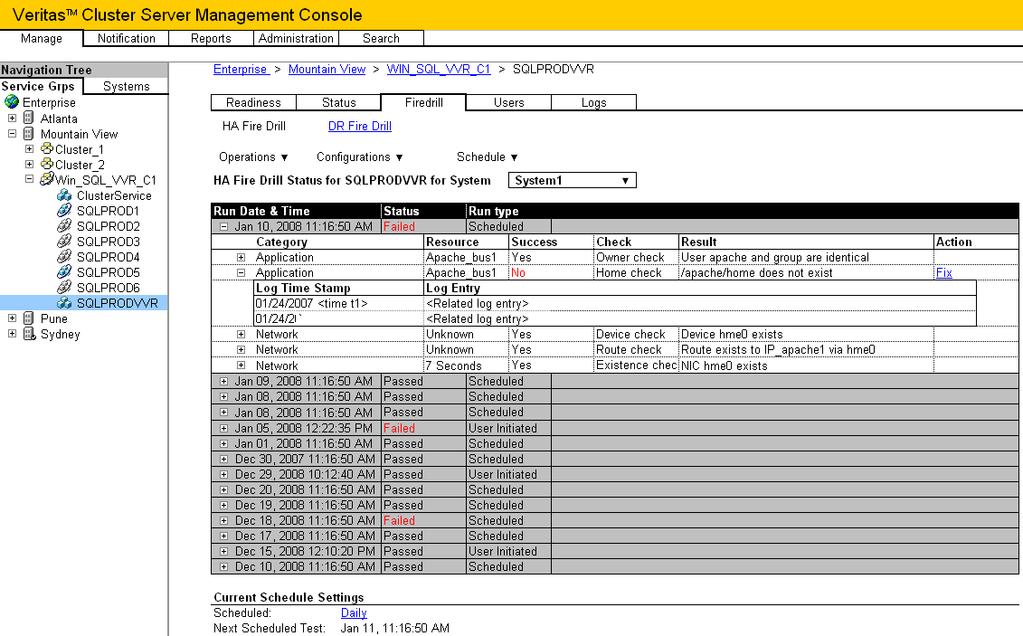Image resolution: width=1023 pixels, height=636 pixels.
Task: Open the Reports top tab
Action: [211, 38]
